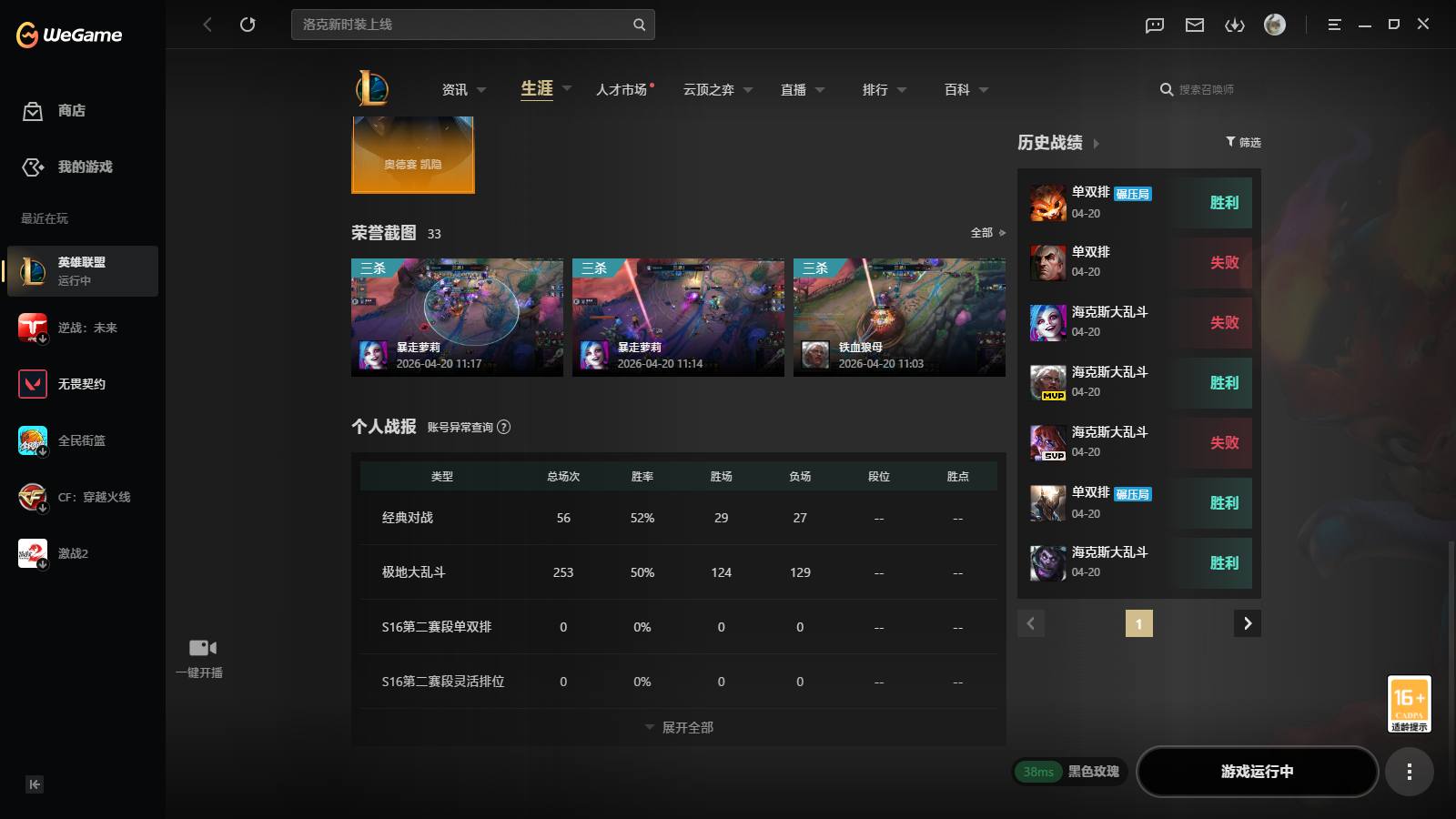This screenshot has height=819, width=1456.
Task: Open the 铁血狼母 三杀 screenshot
Action: pyautogui.click(x=899, y=318)
